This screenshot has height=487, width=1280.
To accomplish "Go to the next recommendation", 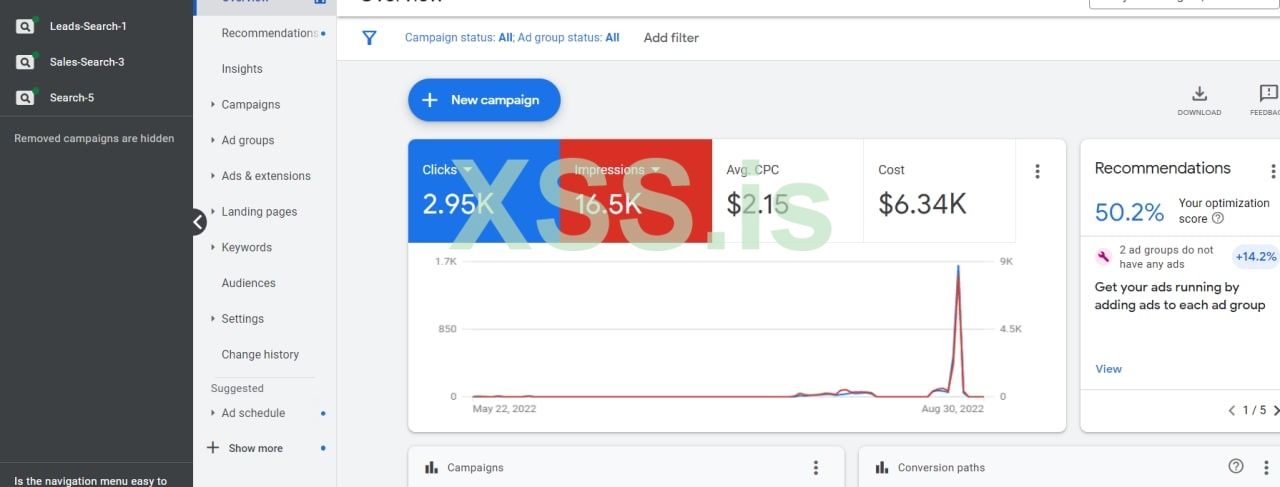I will click(x=1276, y=410).
